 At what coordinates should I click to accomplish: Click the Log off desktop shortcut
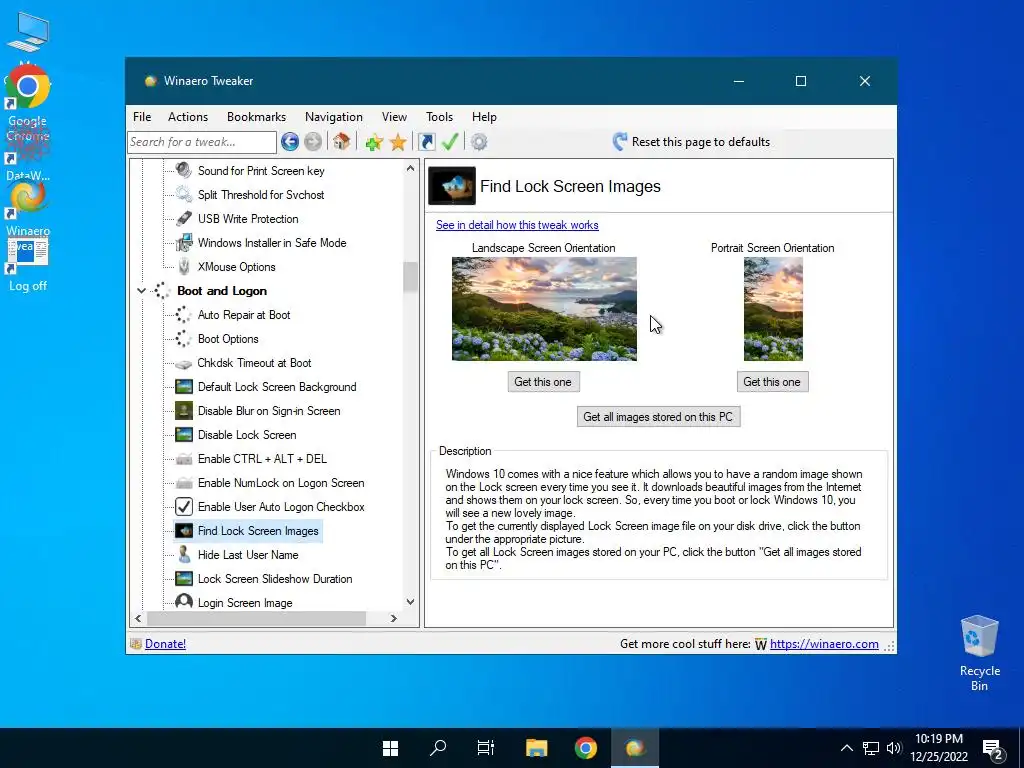[27, 266]
